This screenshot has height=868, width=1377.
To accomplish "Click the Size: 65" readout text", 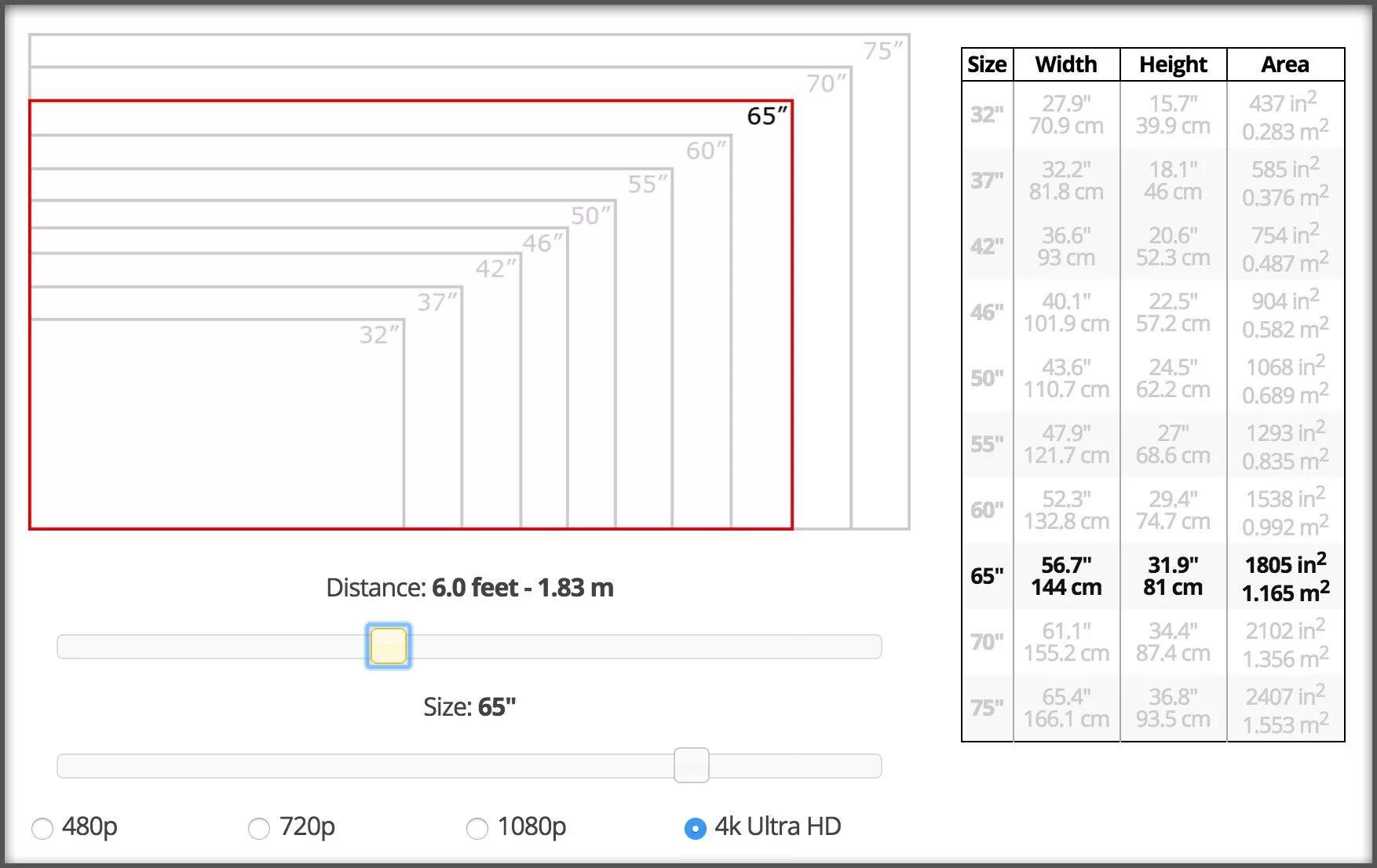I will coord(469,706).
